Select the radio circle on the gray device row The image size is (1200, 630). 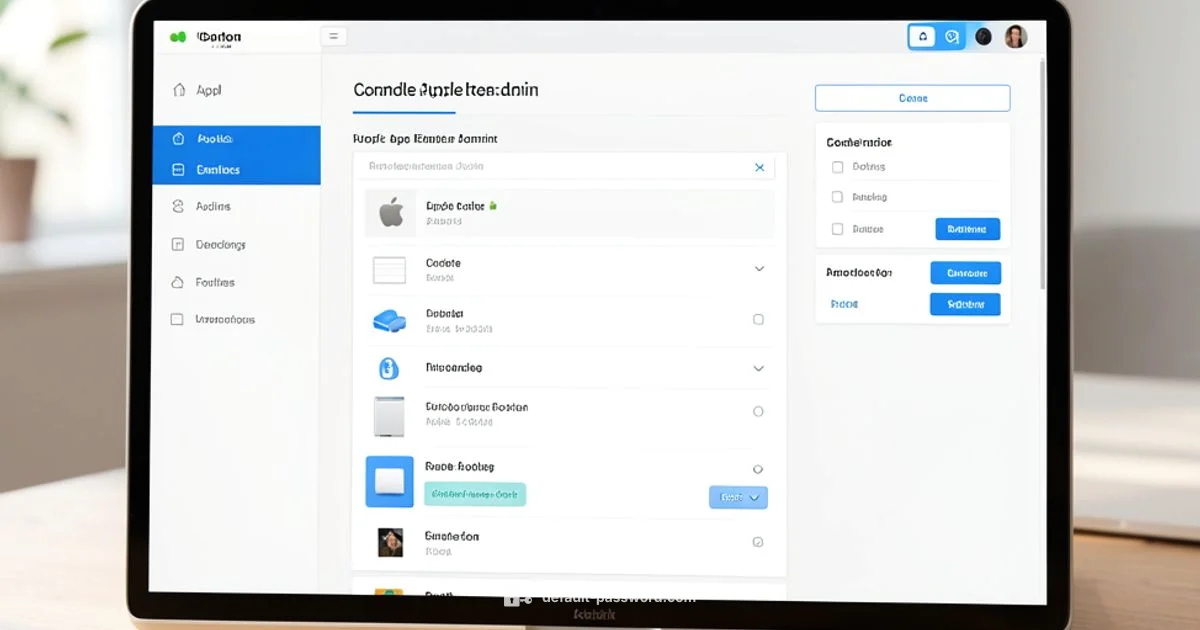(758, 411)
